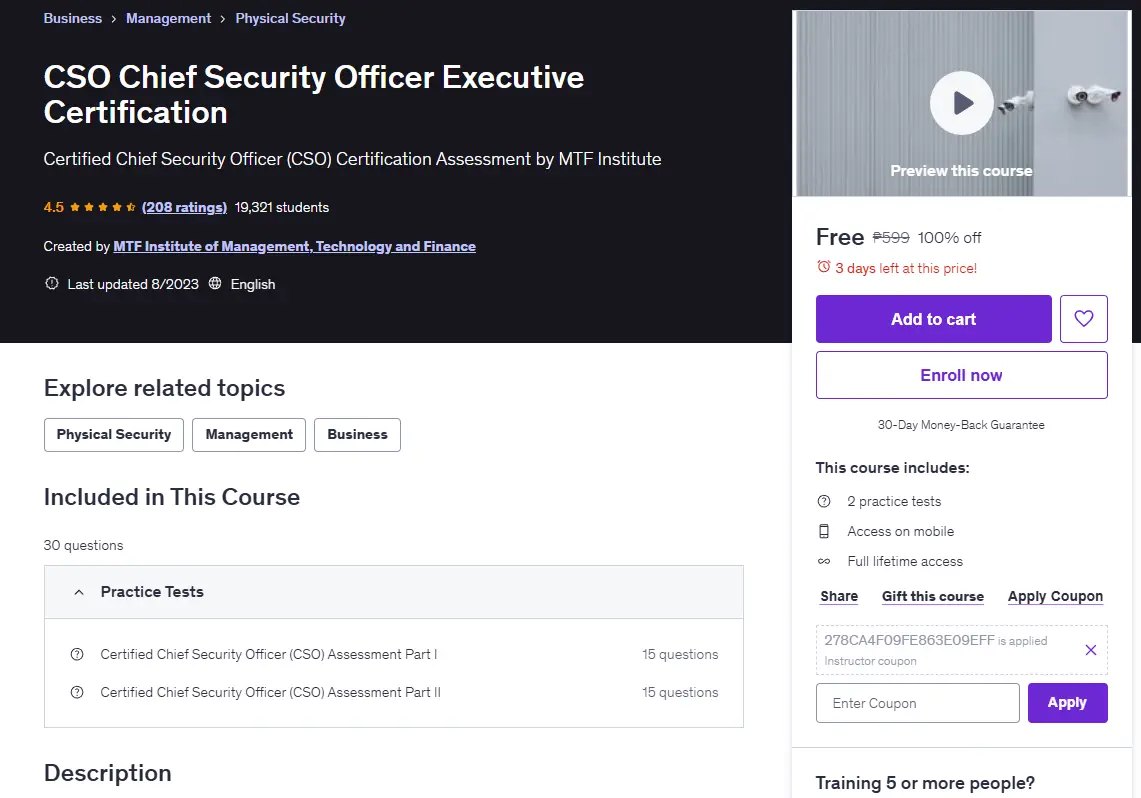The width and height of the screenshot is (1141, 798).
Task: Open MTF Institute instructor profile link
Action: pyautogui.click(x=295, y=246)
